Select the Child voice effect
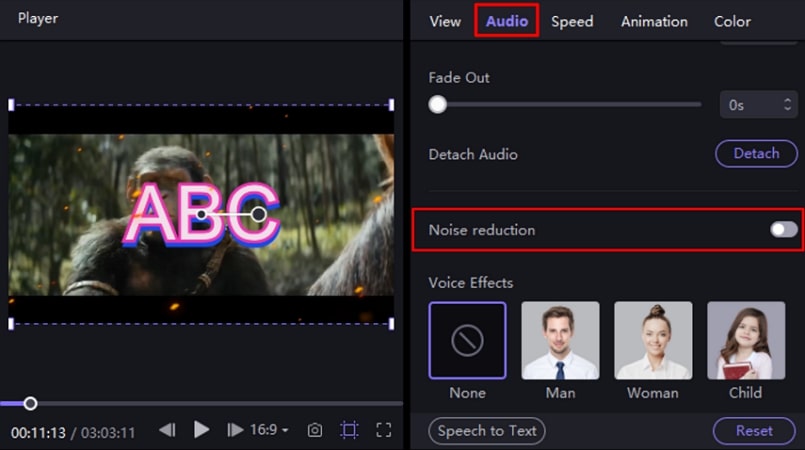The height and width of the screenshot is (450, 805). coord(746,340)
